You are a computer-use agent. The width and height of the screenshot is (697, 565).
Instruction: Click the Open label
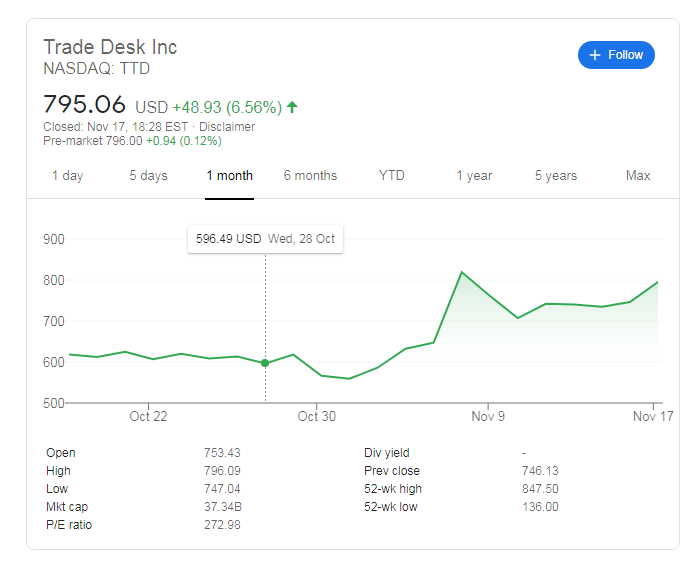(x=61, y=453)
